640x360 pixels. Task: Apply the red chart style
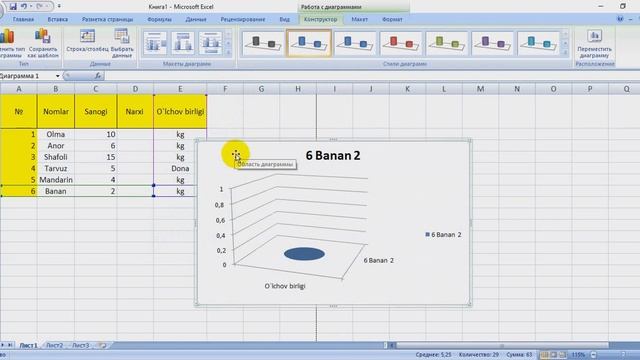(401, 43)
